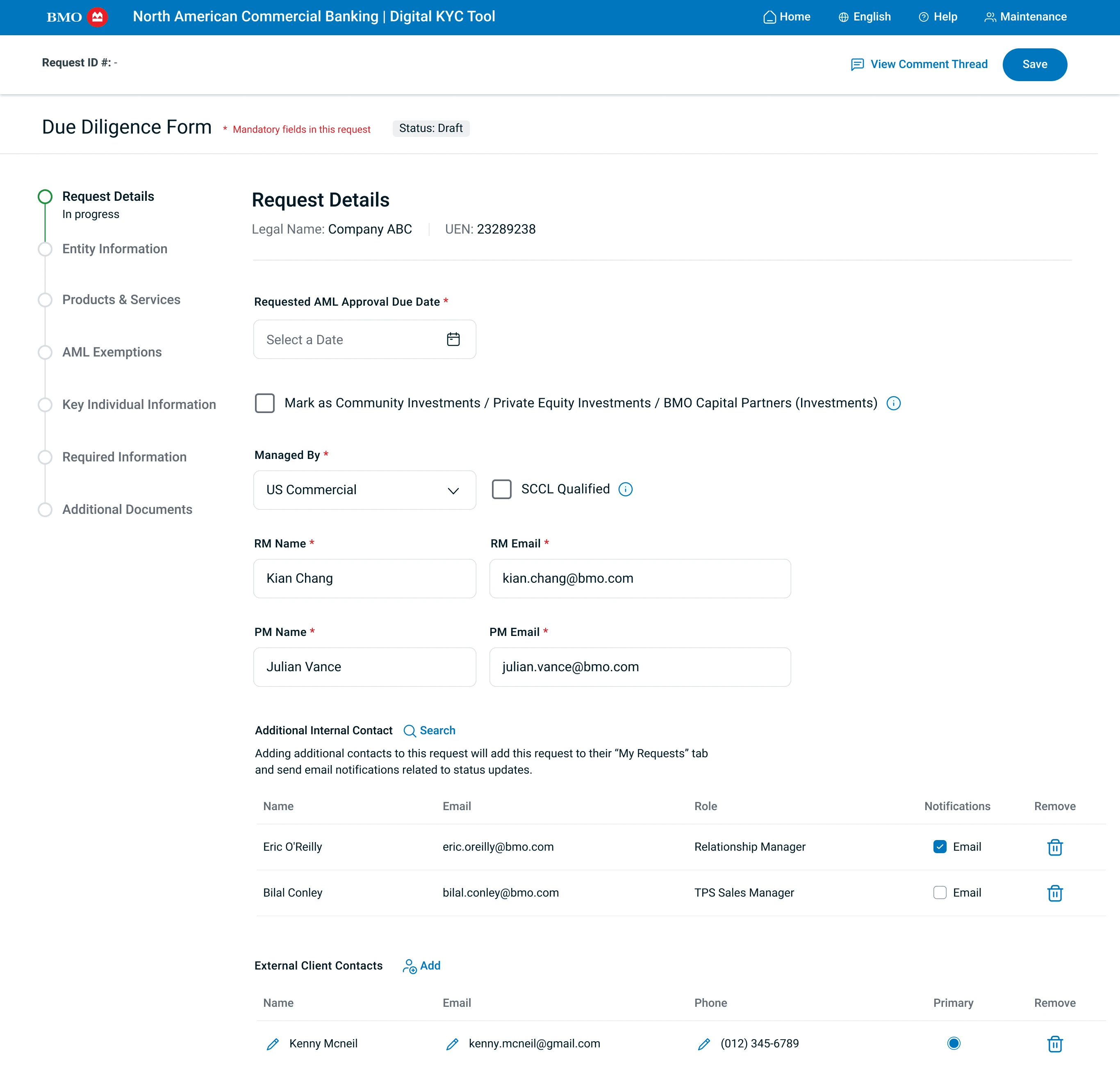Go to Entity Information step
The width and height of the screenshot is (1120, 1065).
coord(114,249)
